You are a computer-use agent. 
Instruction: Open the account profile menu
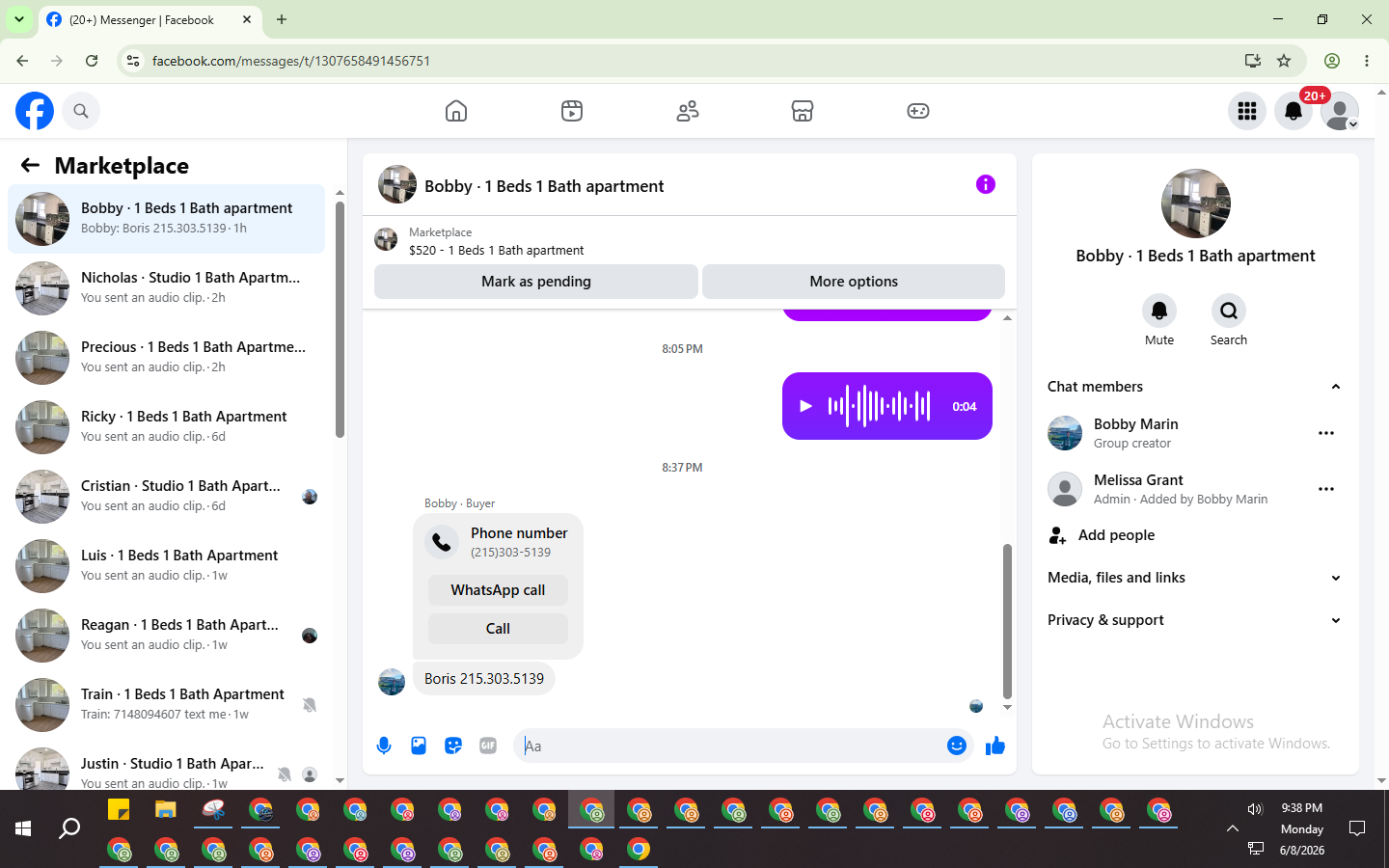pyautogui.click(x=1340, y=111)
